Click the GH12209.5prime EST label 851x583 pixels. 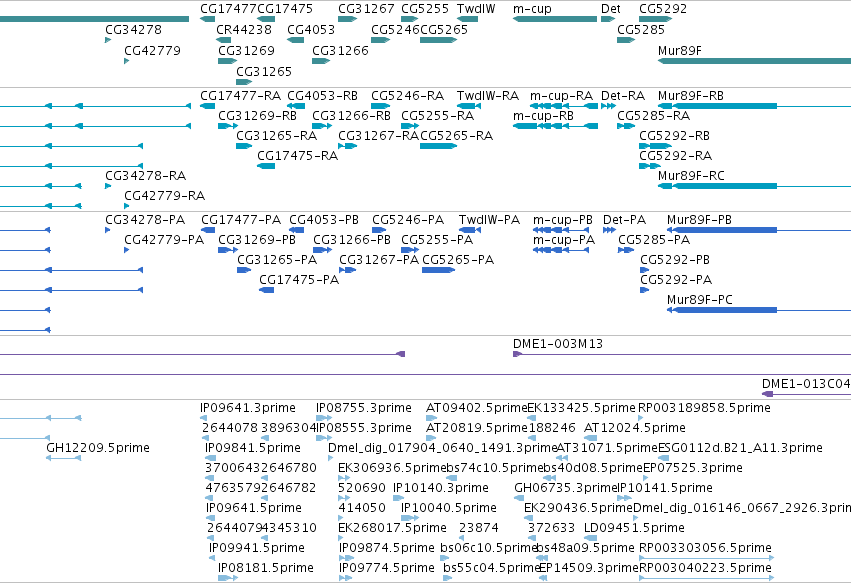pyautogui.click(x=98, y=447)
